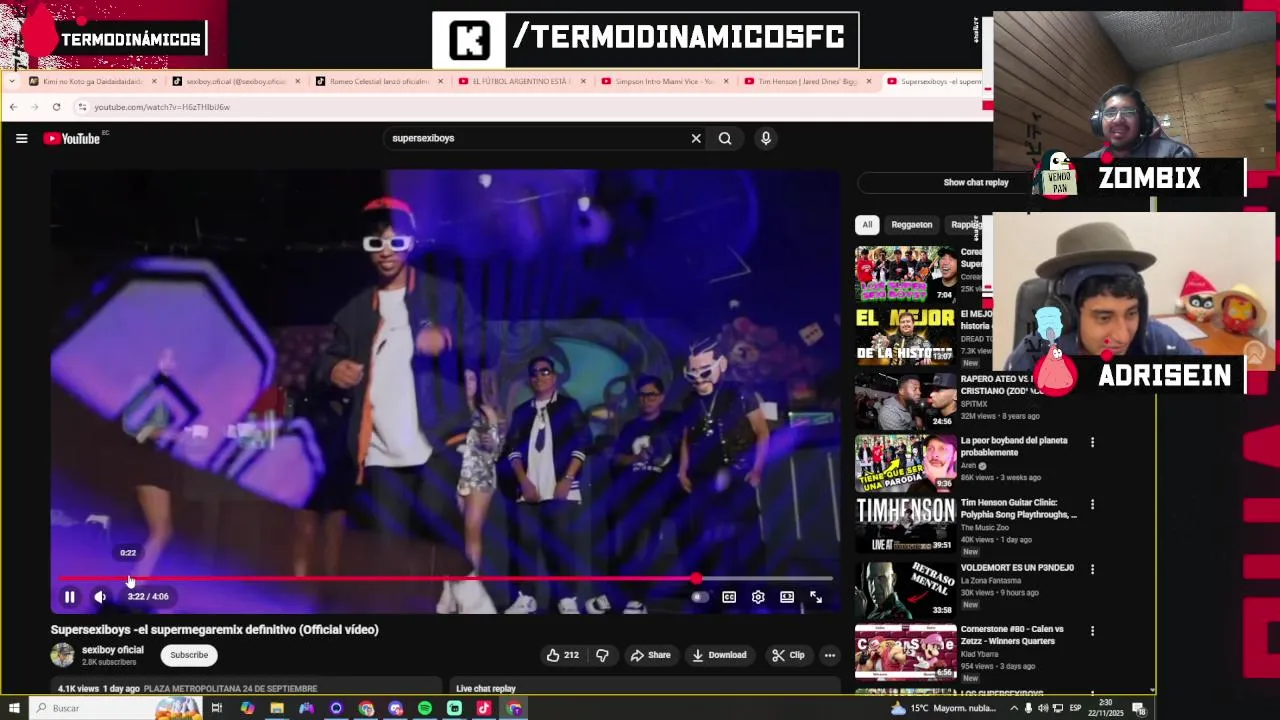Change ESP input language indicator
This screenshot has height=720, width=1280.
point(1076,708)
